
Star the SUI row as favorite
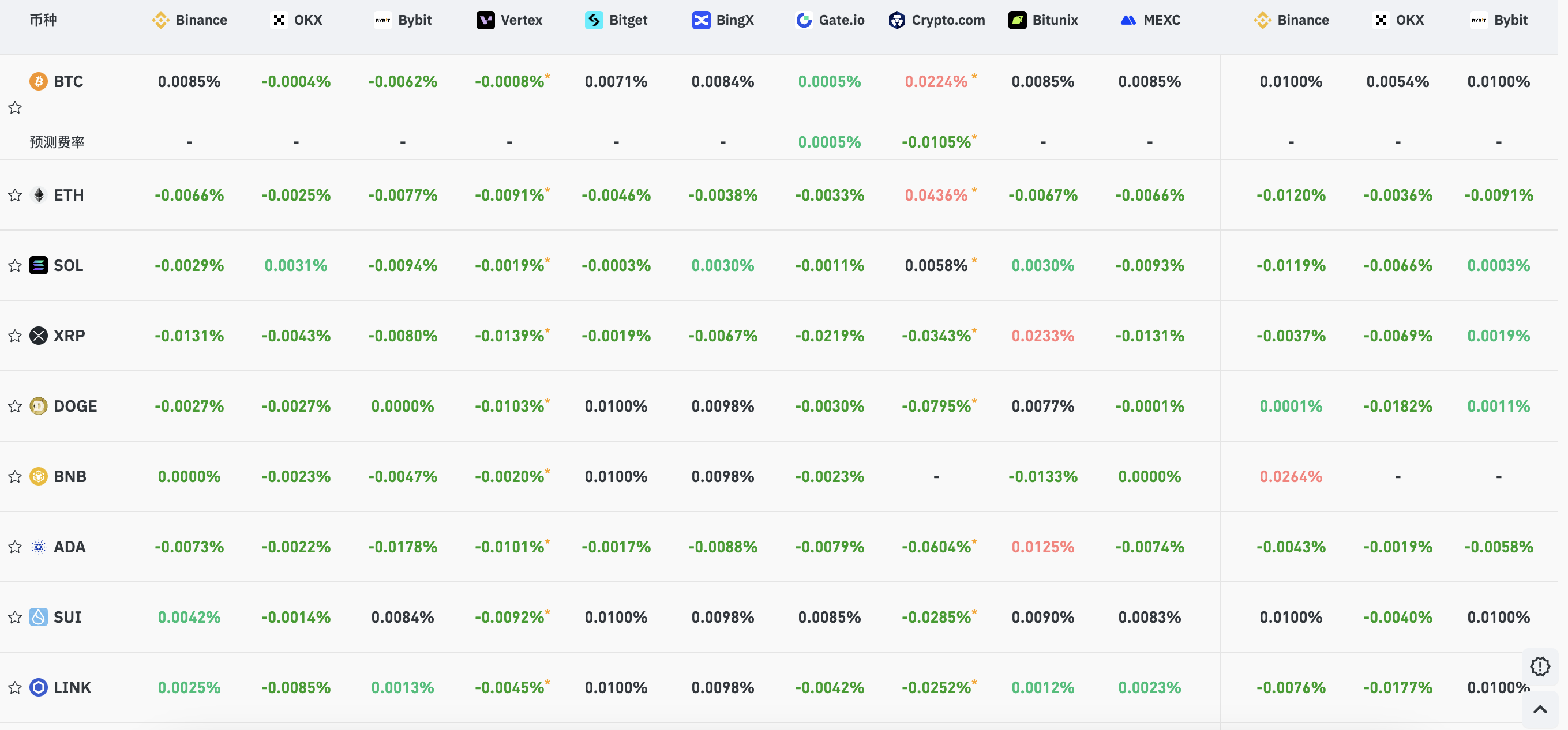(15, 618)
